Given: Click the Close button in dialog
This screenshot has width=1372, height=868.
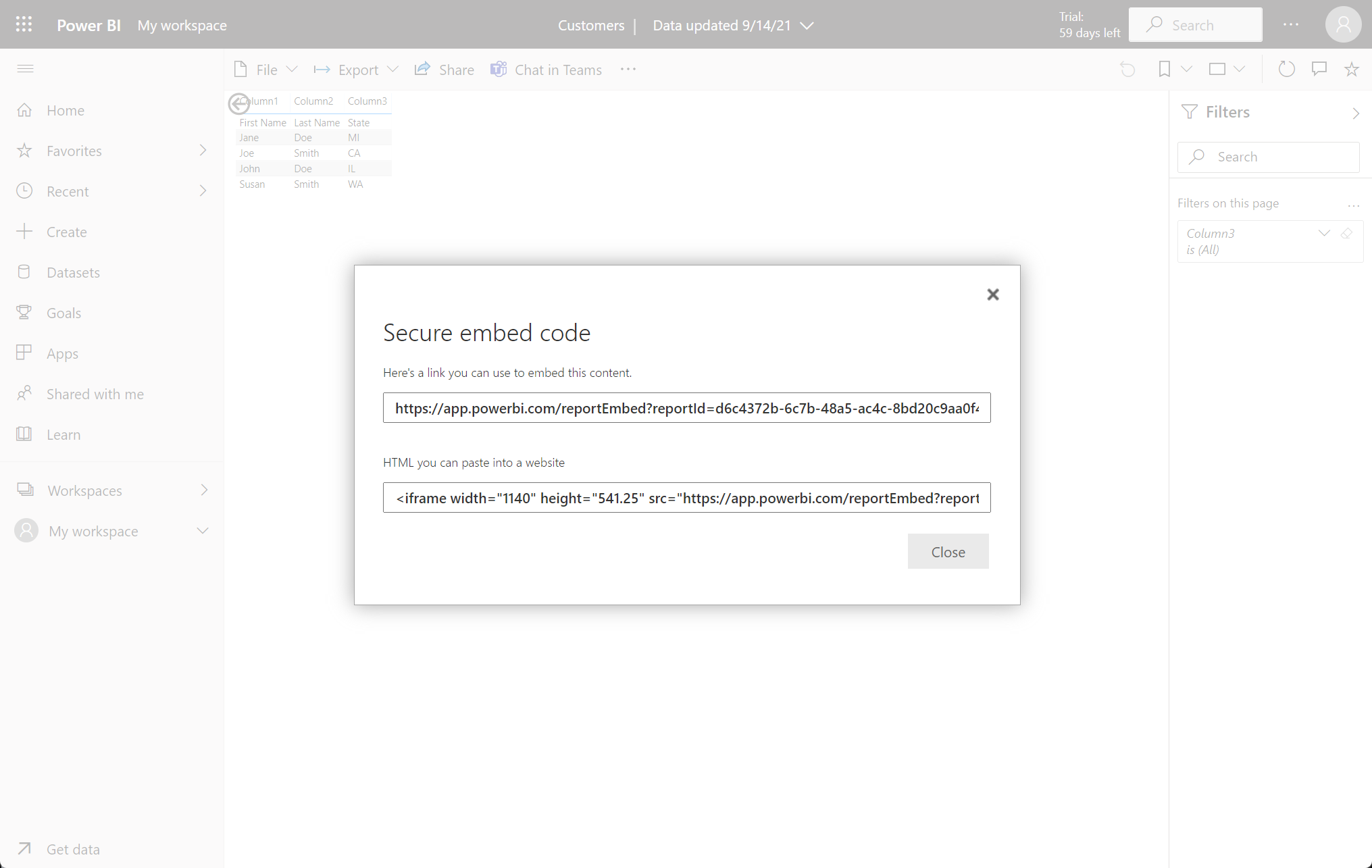Looking at the screenshot, I should click(x=948, y=552).
